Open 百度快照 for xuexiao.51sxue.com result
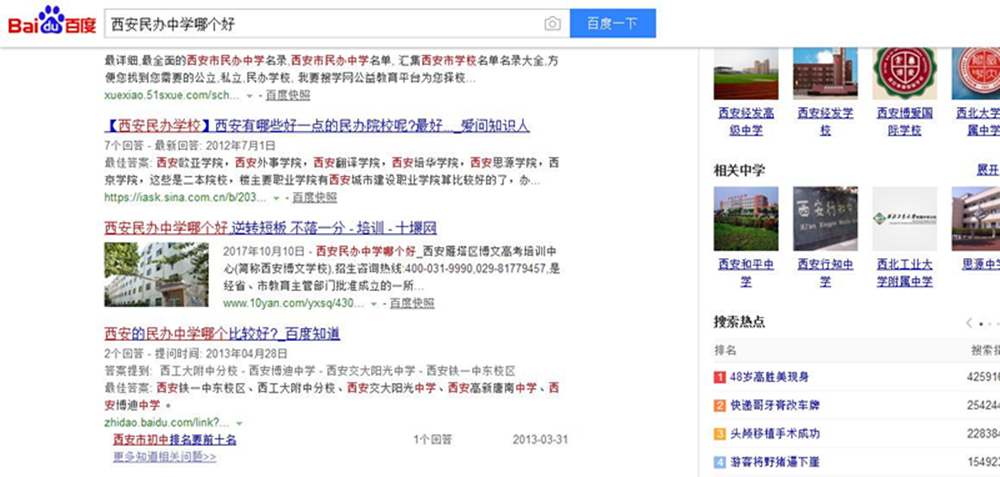 [288, 95]
